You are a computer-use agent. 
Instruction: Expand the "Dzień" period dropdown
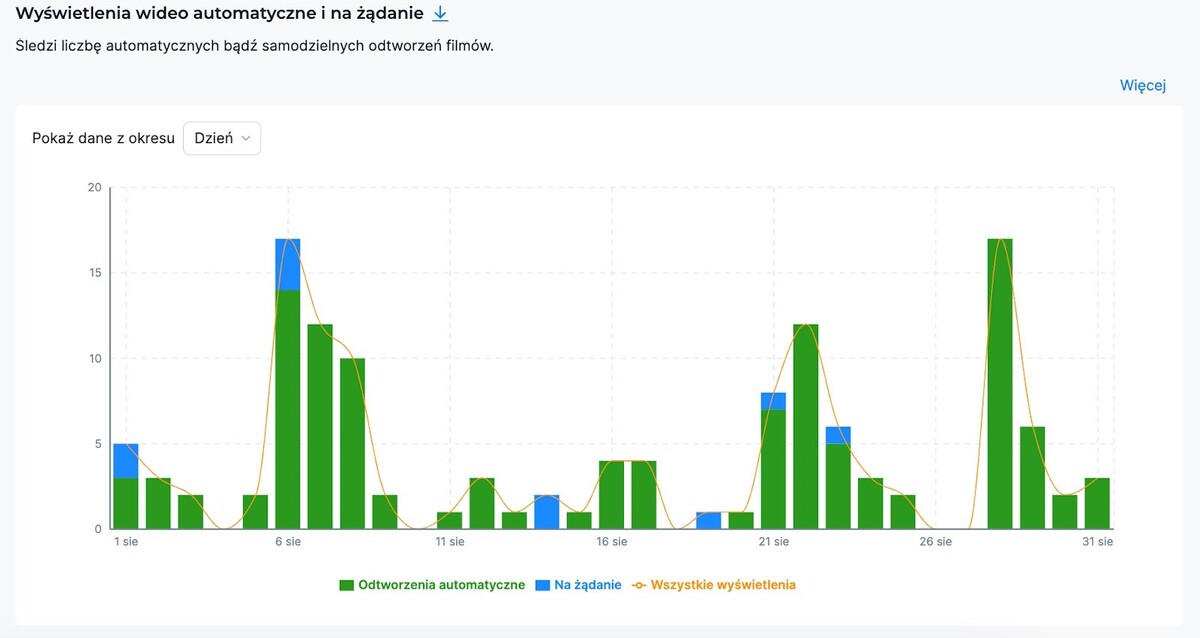click(221, 138)
